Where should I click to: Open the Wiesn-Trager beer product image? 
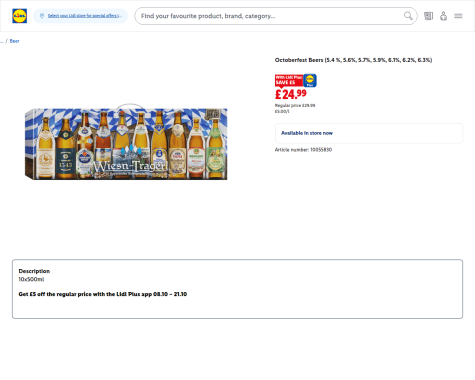pyautogui.click(x=126, y=143)
